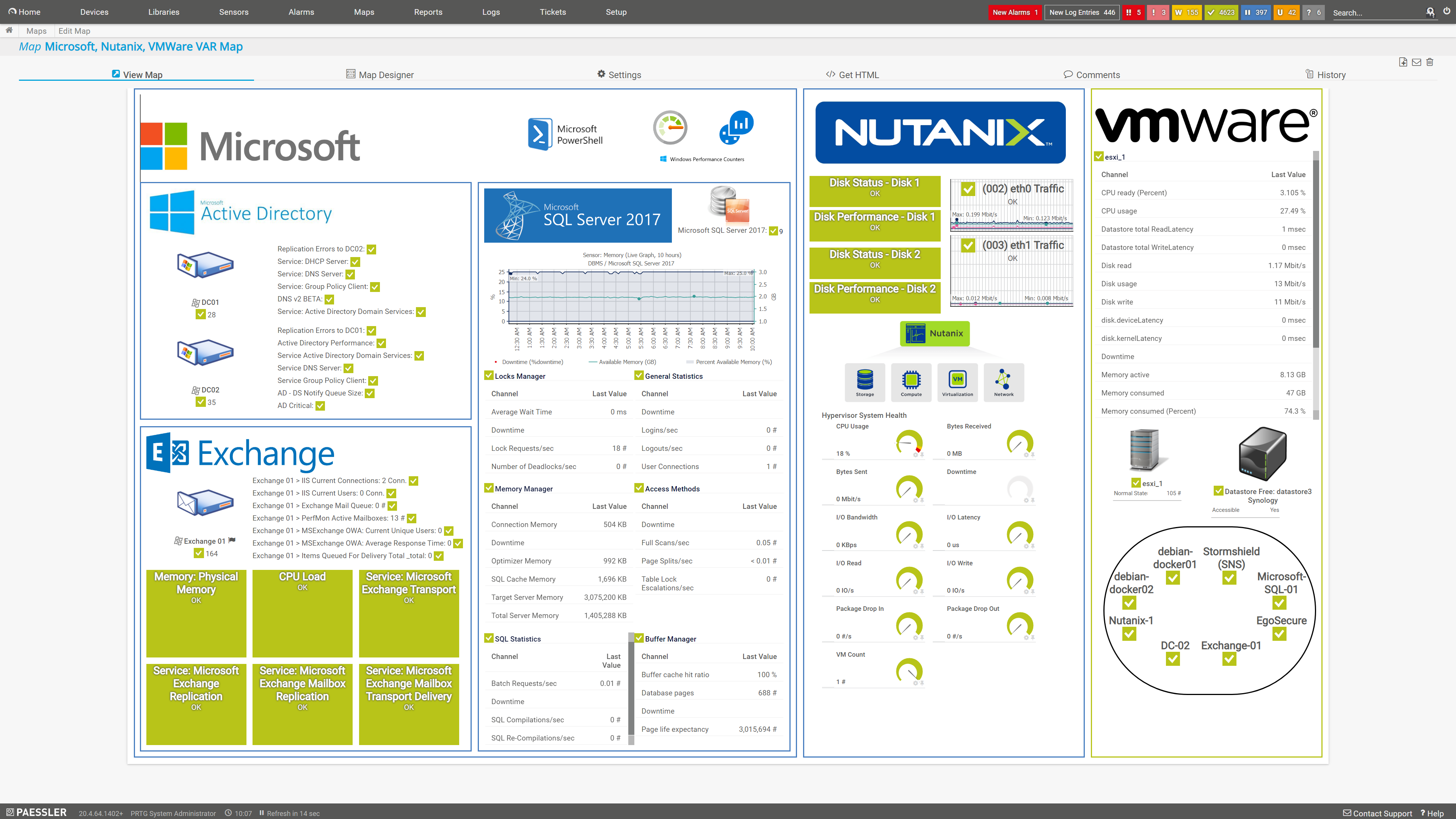The width and height of the screenshot is (1456, 819).
Task: Open the Sensors menu
Action: pos(234,12)
